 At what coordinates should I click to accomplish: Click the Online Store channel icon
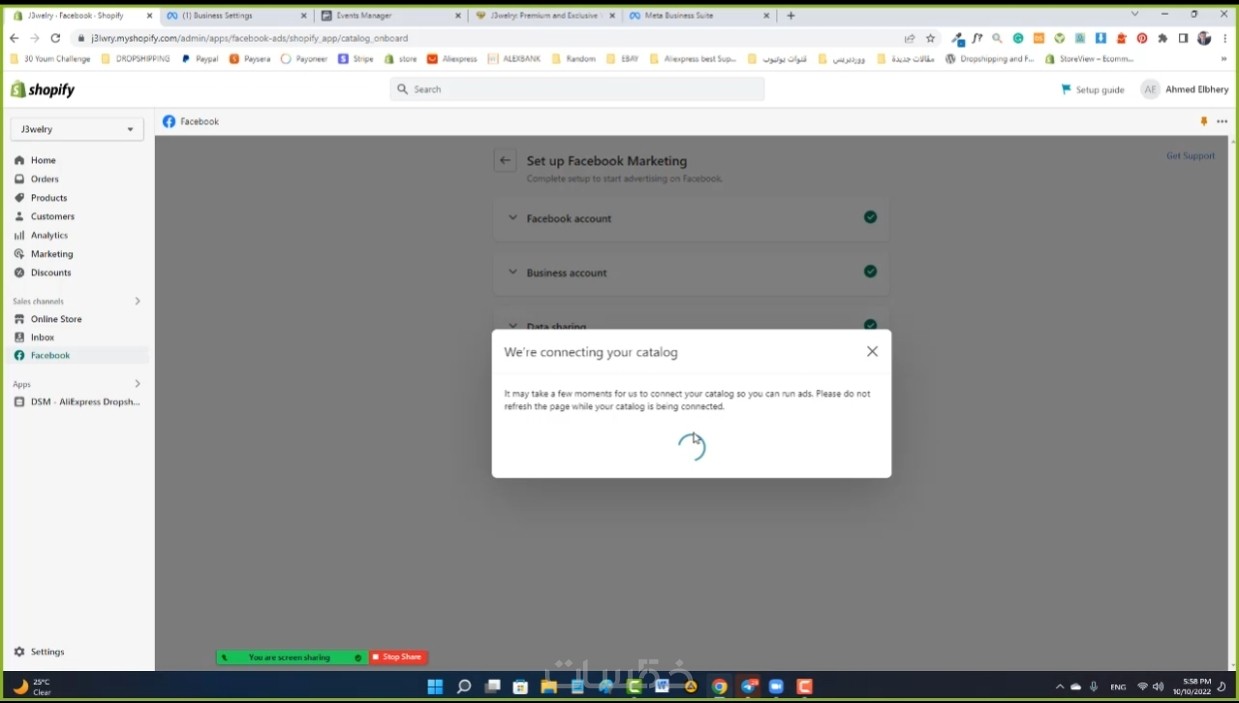pos(19,319)
